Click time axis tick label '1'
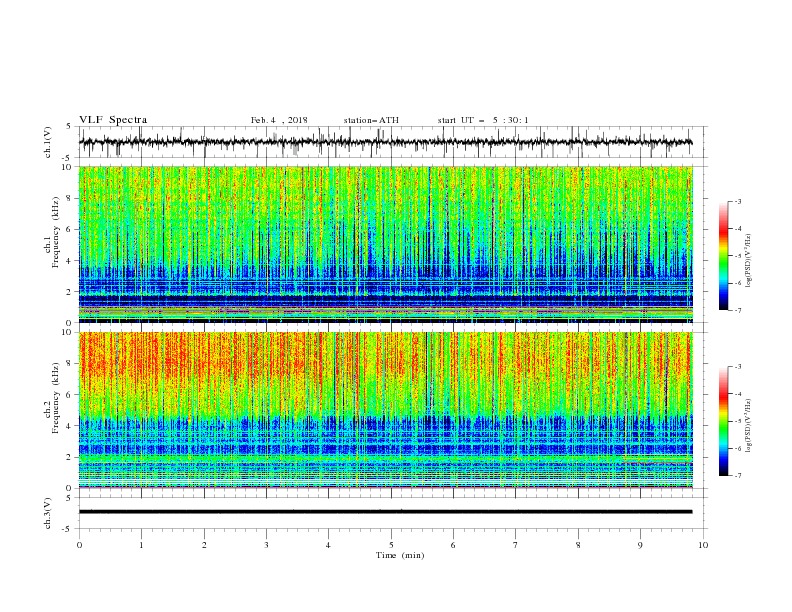 pyautogui.click(x=141, y=545)
